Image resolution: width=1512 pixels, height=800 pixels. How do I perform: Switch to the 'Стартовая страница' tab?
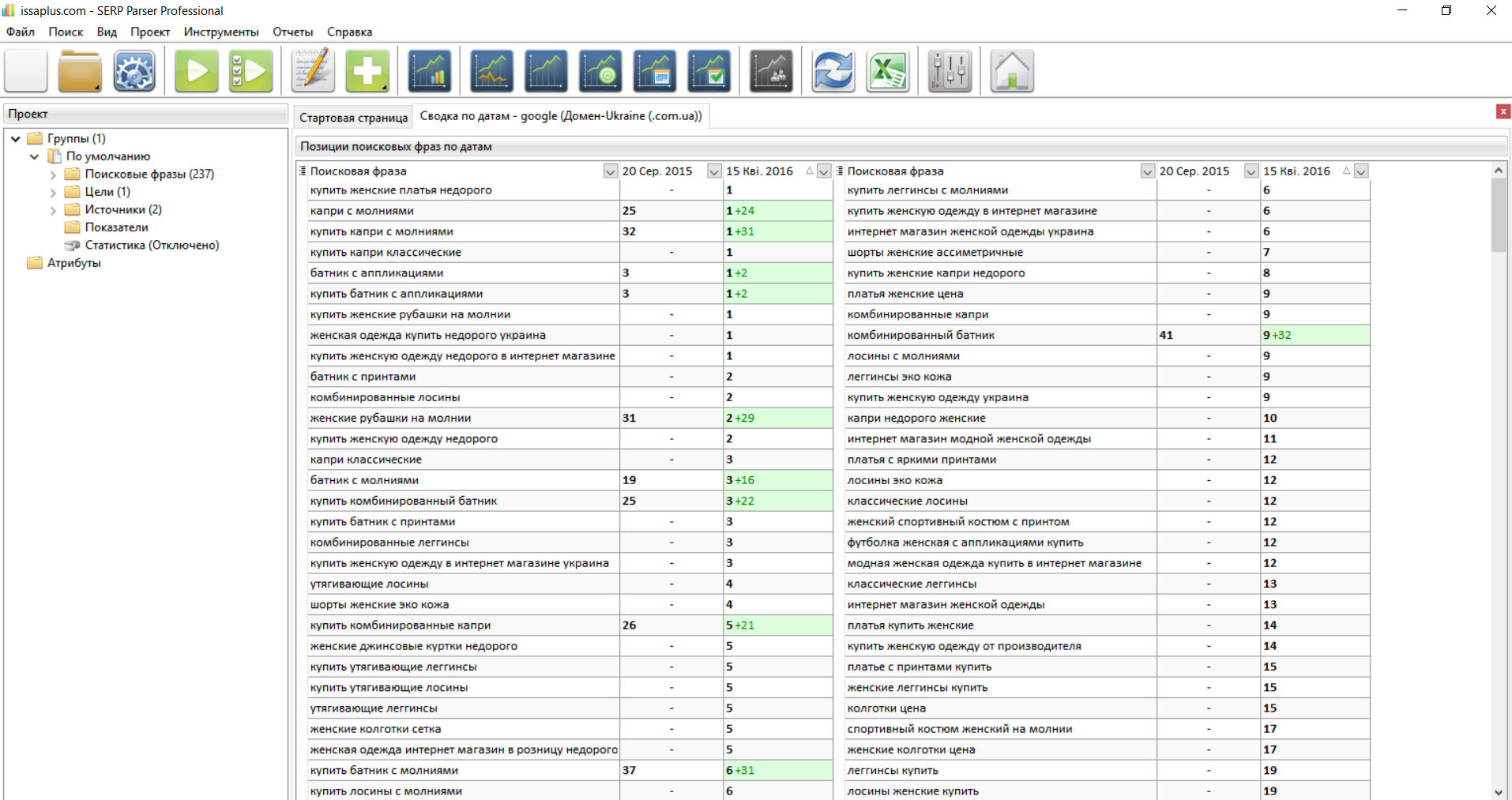(353, 117)
